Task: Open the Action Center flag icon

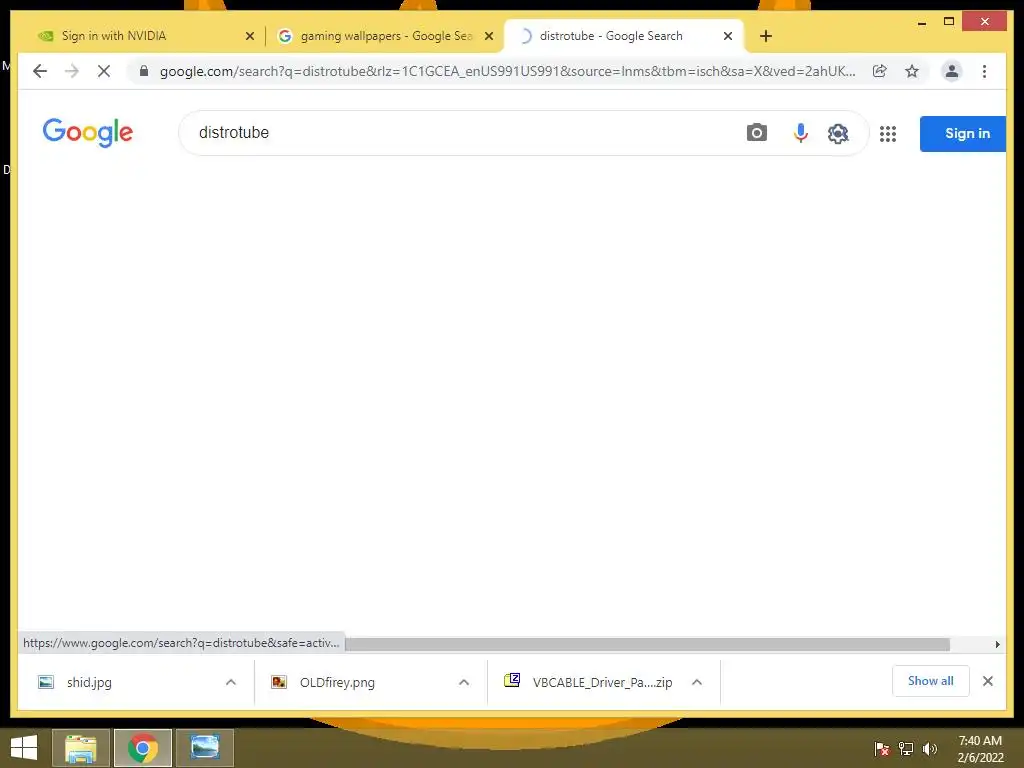Action: (x=882, y=748)
